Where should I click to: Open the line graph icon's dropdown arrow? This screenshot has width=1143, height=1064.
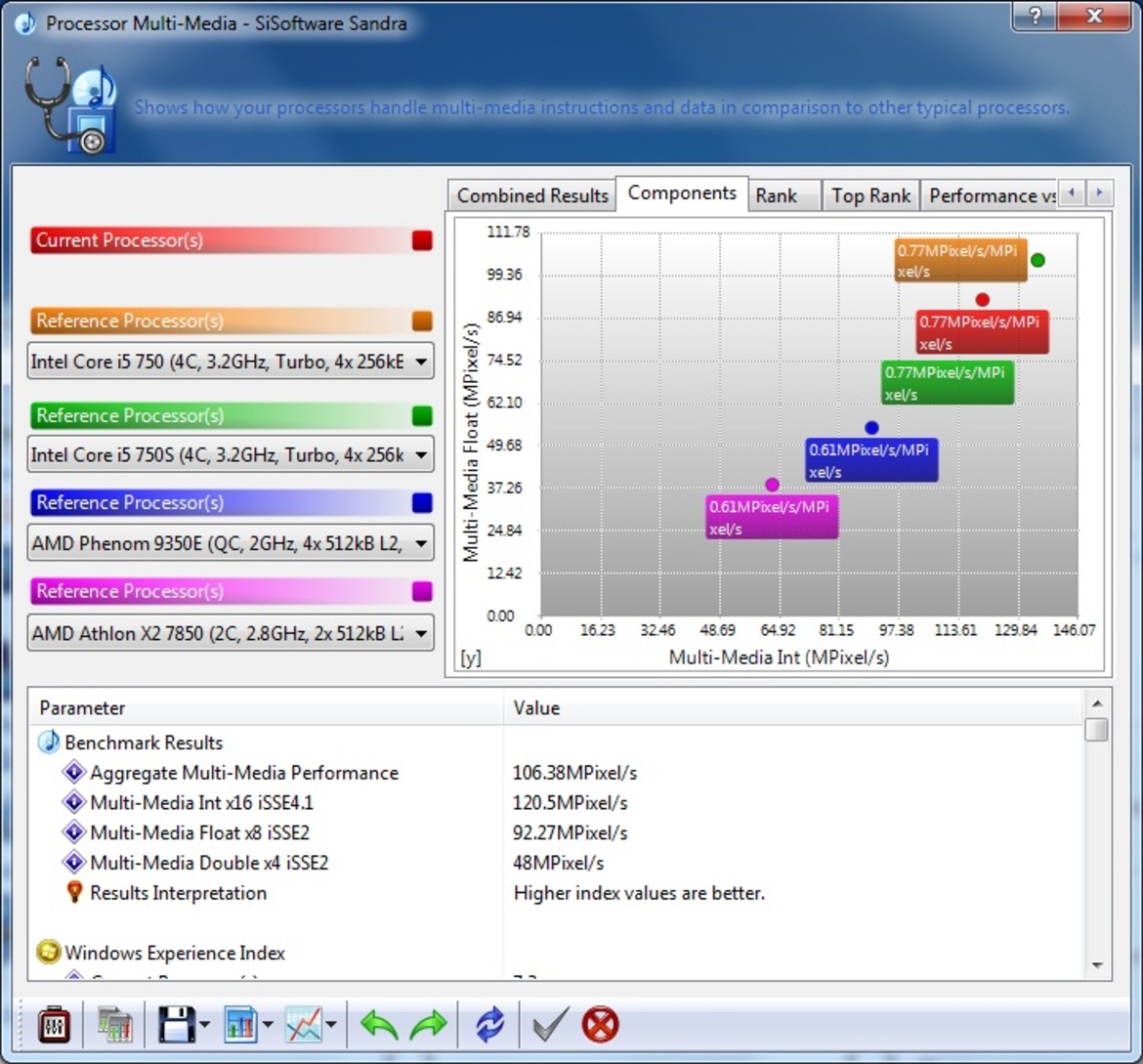(x=332, y=1025)
